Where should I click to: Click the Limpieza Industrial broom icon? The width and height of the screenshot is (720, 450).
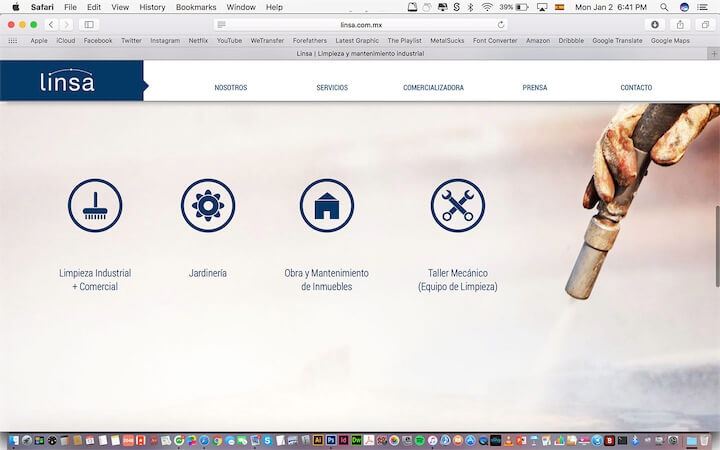(x=95, y=206)
